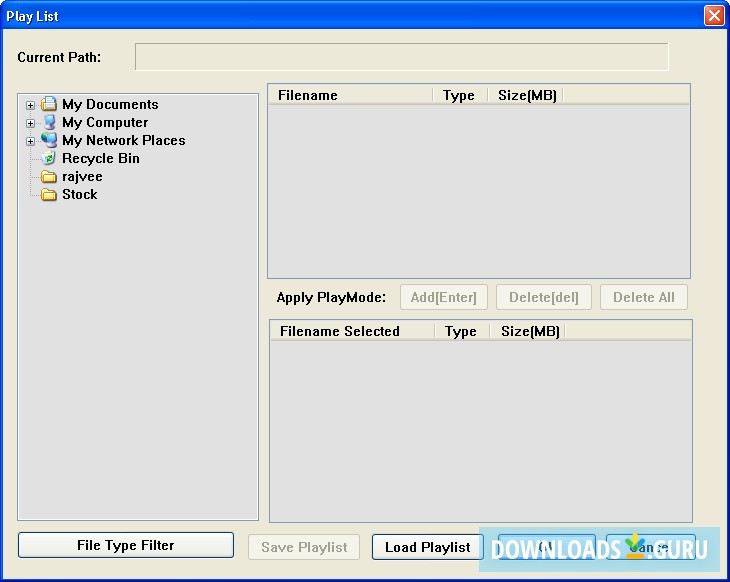The image size is (730, 582).
Task: Click the My Computer icon
Action: tap(49, 122)
